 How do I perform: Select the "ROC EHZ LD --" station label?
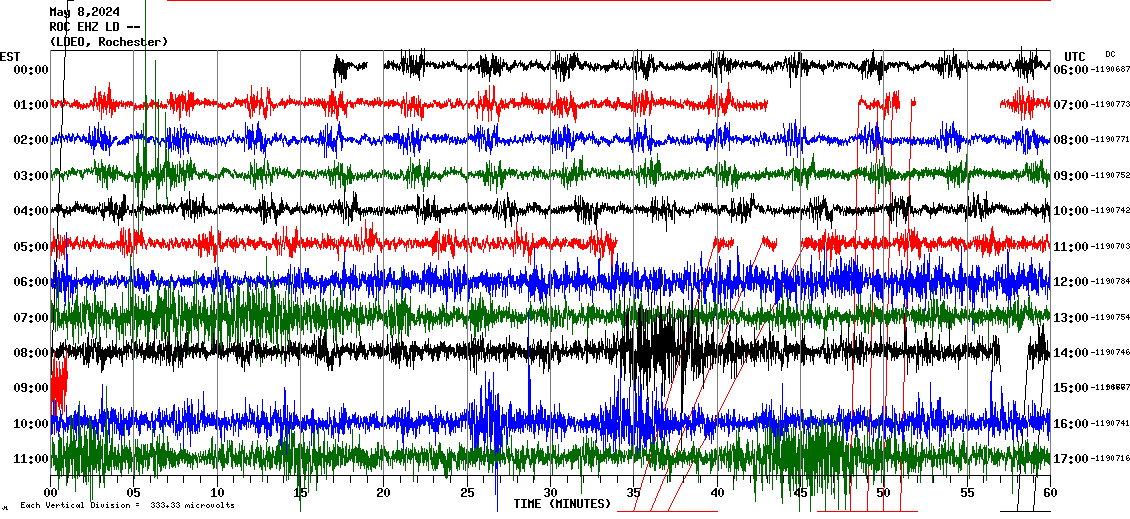tap(94, 27)
